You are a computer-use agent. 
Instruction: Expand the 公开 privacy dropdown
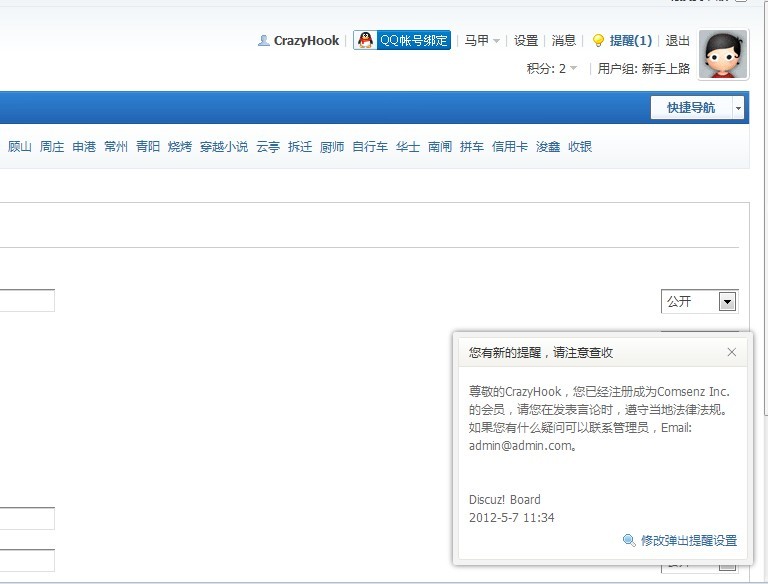[699, 301]
